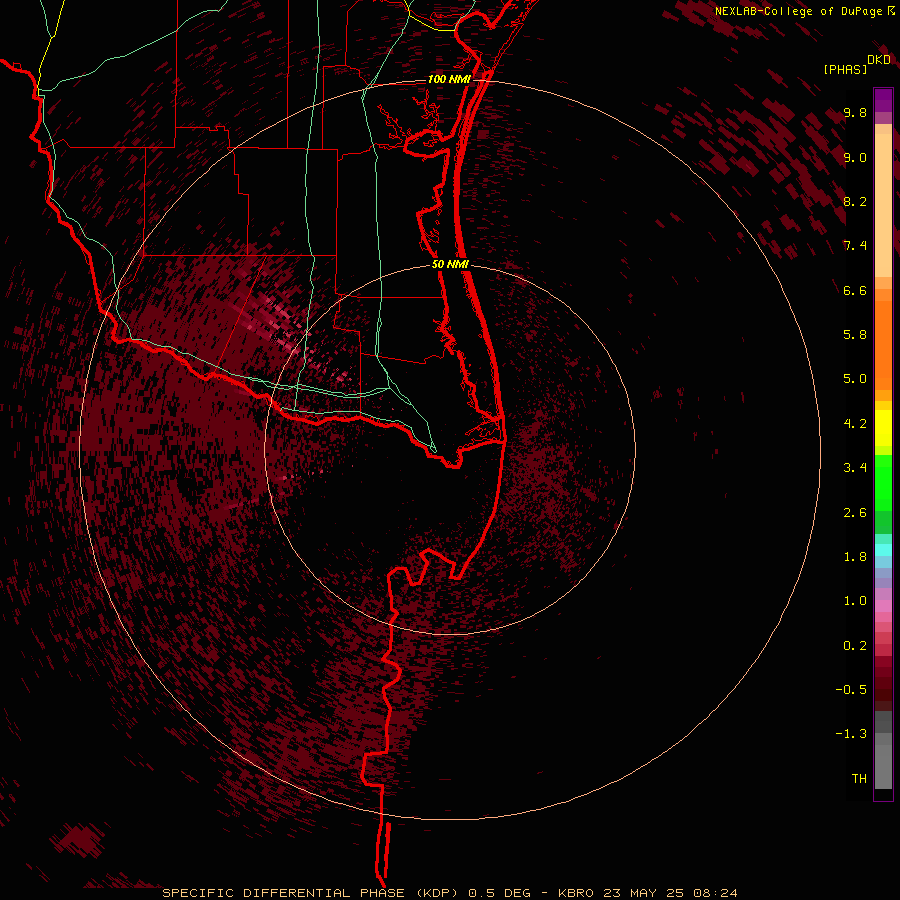Click the 5.8 value on the color scale
Image resolution: width=900 pixels, height=900 pixels.
855,335
